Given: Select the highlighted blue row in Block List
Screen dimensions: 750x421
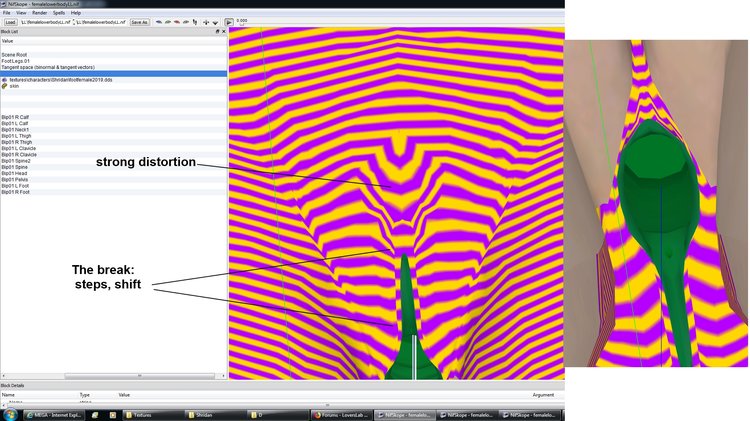Looking at the screenshot, I should [x=113, y=74].
